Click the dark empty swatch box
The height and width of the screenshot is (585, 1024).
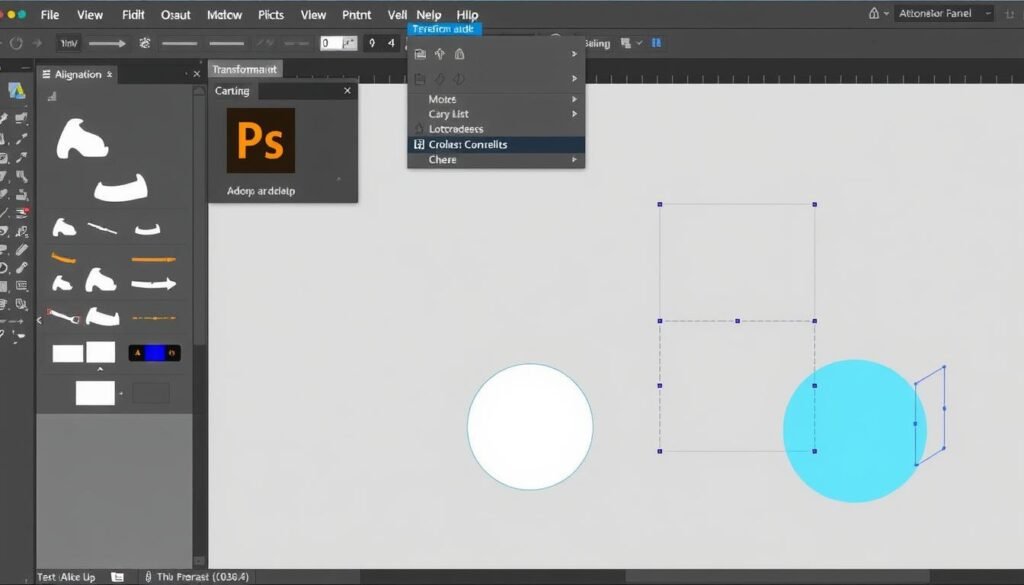click(151, 393)
